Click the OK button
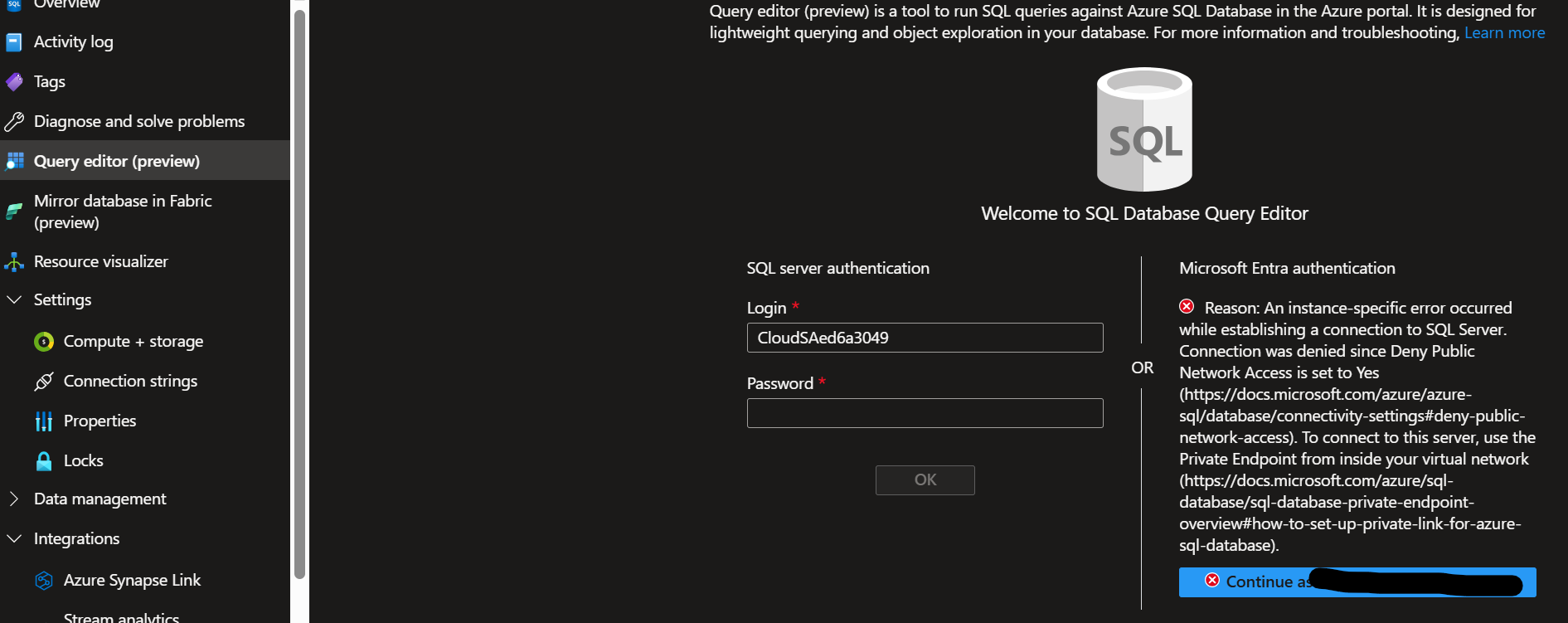The image size is (1568, 623). pyautogui.click(x=925, y=479)
